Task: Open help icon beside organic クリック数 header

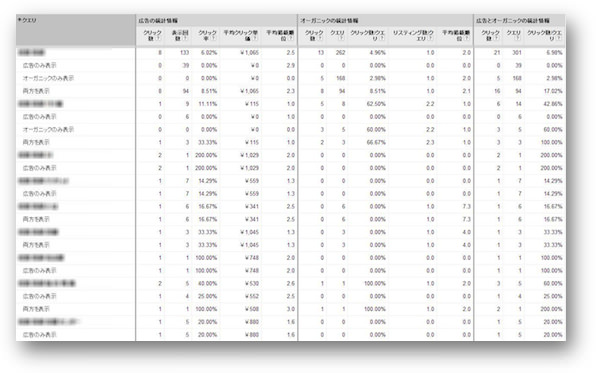Action: [x=320, y=38]
